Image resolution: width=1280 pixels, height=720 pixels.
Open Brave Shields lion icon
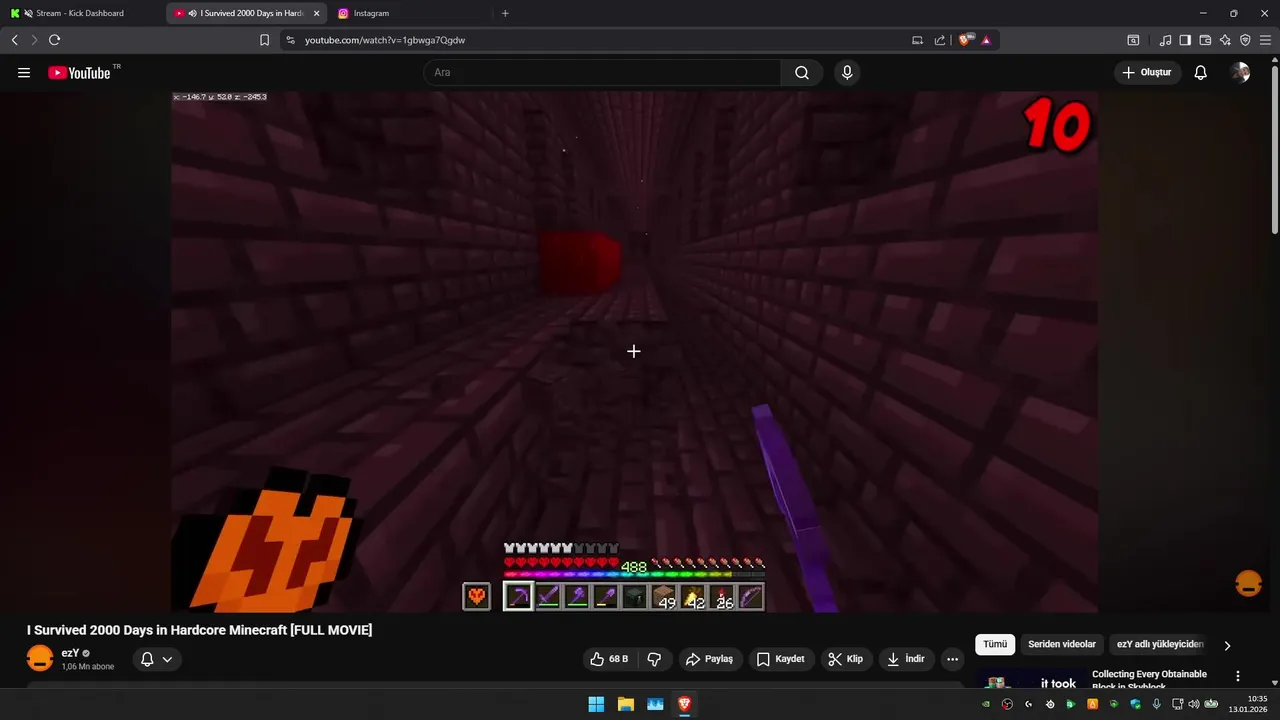coord(965,40)
